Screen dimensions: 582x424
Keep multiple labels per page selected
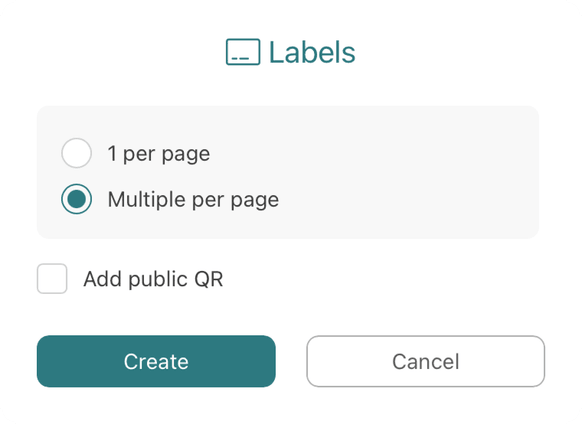coord(76,199)
